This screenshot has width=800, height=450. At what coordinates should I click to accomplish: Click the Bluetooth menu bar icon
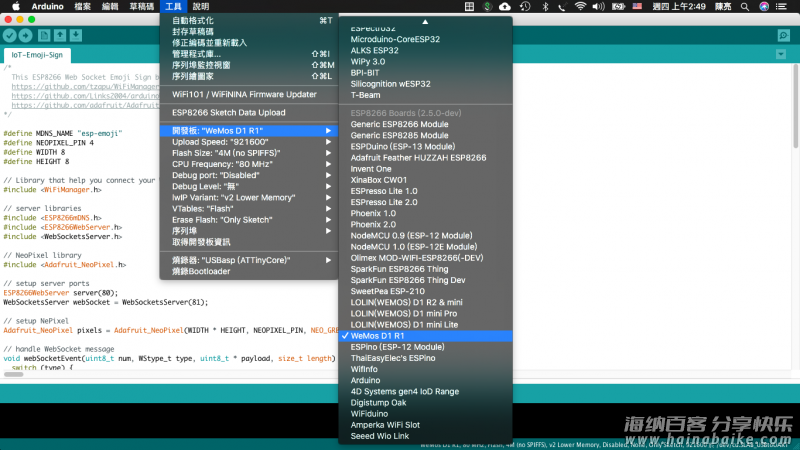coord(545,6)
